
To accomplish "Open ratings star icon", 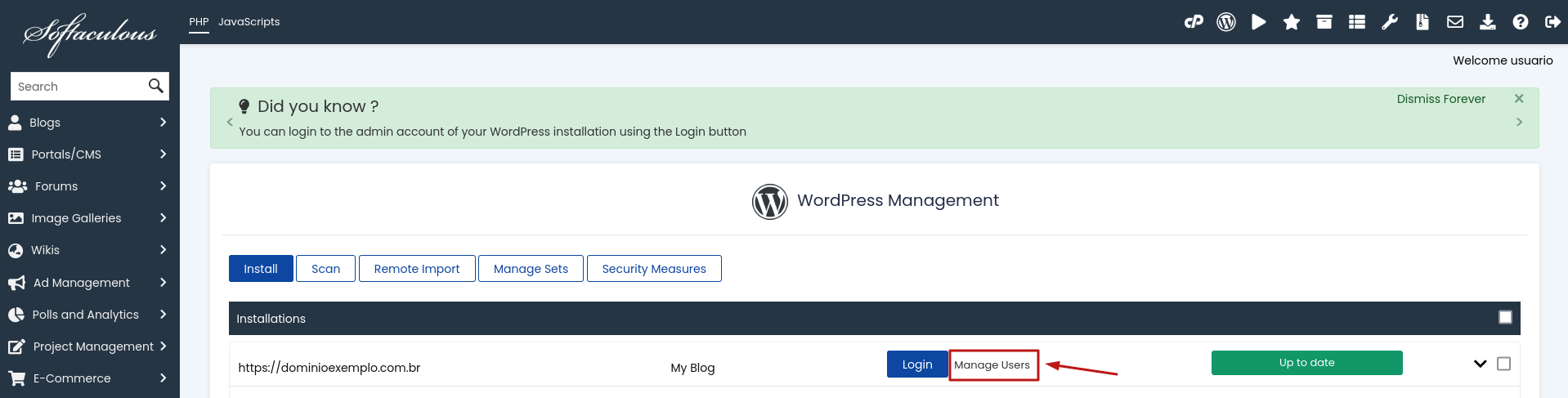I will pos(1292,22).
